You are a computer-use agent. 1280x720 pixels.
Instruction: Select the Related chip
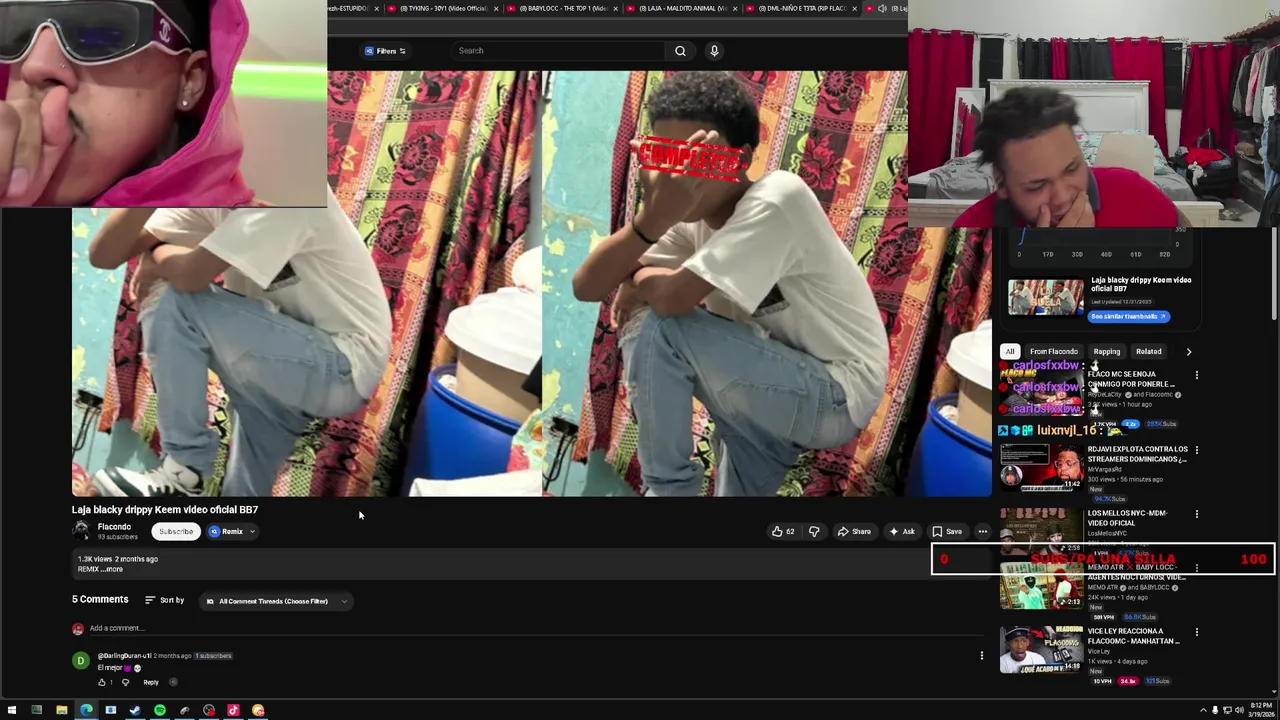(1148, 352)
